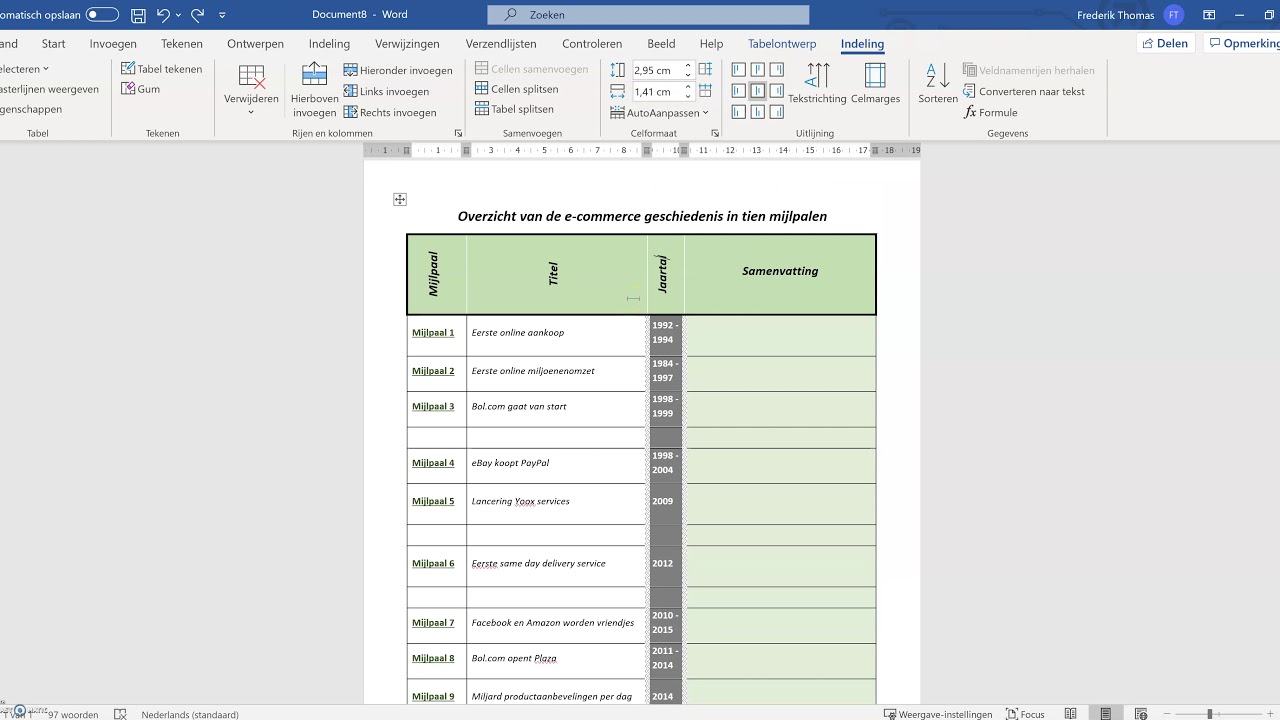Undo the last action
Image resolution: width=1280 pixels, height=720 pixels.
click(x=164, y=15)
